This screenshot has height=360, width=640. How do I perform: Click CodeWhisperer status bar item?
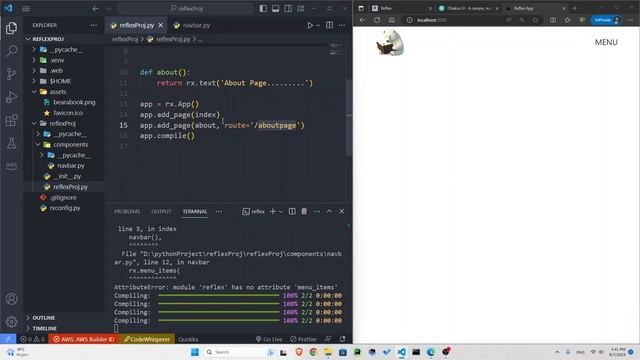click(x=147, y=339)
